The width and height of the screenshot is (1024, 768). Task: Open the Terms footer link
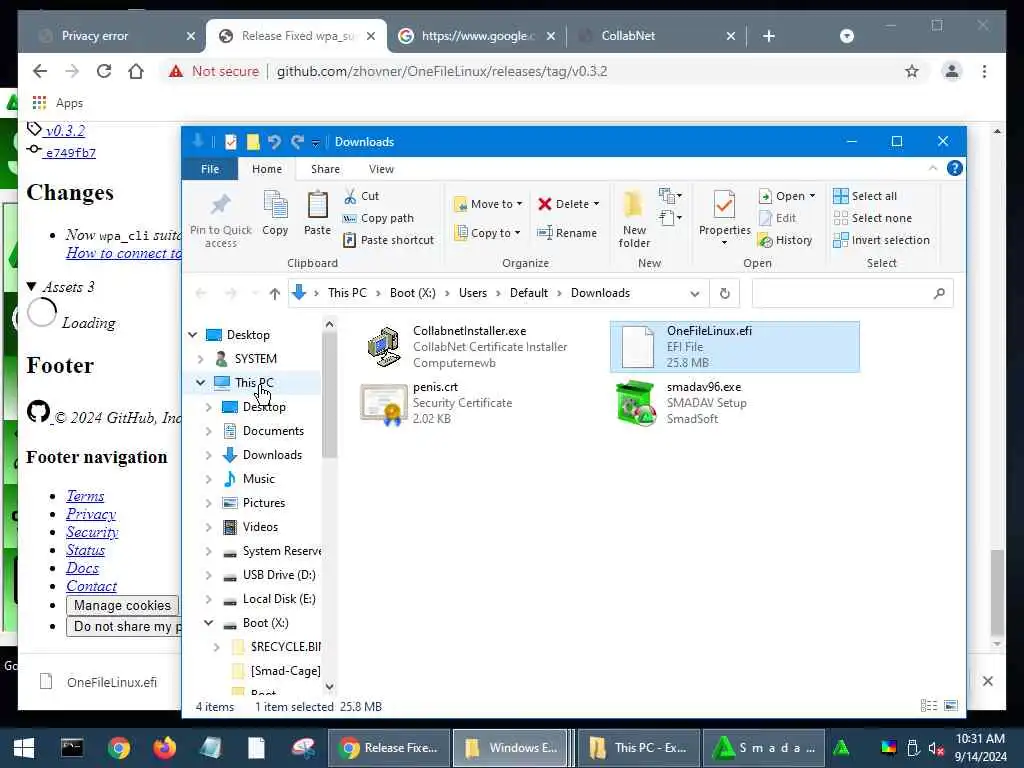coord(85,496)
